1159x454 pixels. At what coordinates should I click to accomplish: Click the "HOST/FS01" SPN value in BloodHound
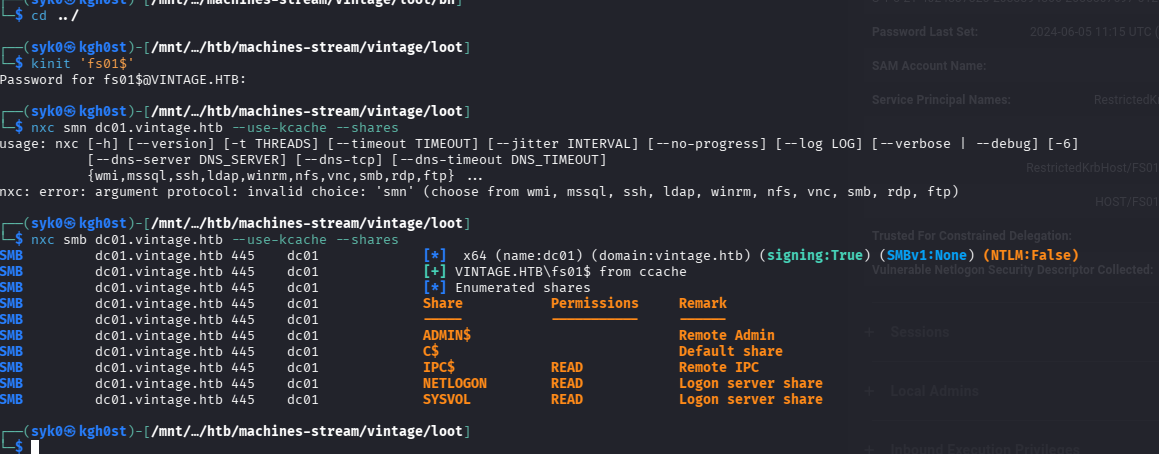(x=1126, y=201)
